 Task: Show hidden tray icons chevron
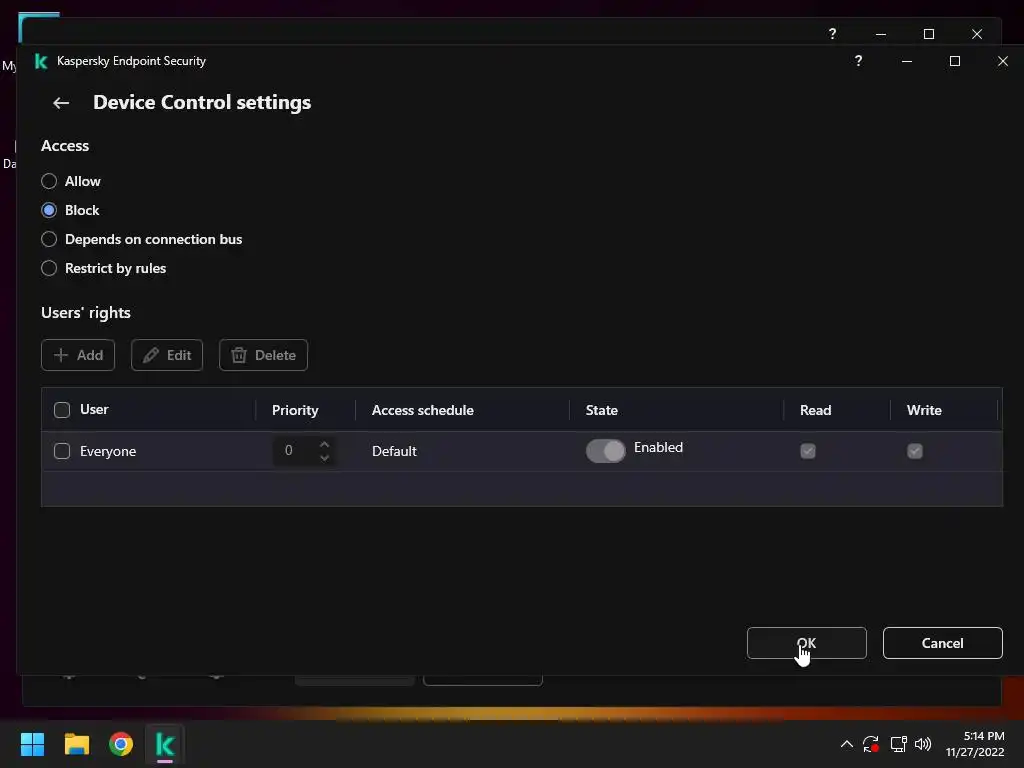pyautogui.click(x=846, y=744)
